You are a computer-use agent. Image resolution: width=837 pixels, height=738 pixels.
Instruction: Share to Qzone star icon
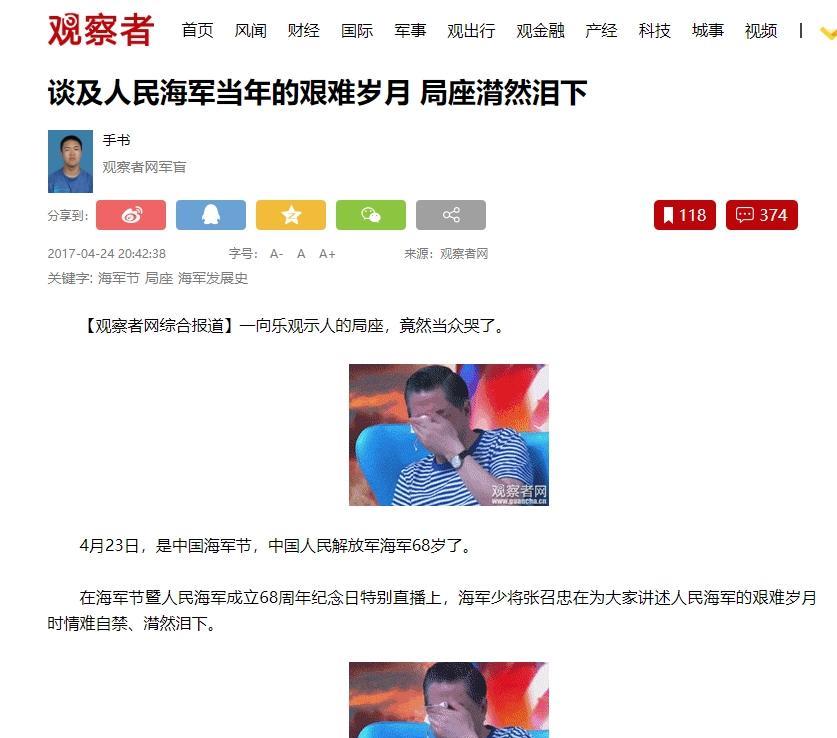point(291,215)
